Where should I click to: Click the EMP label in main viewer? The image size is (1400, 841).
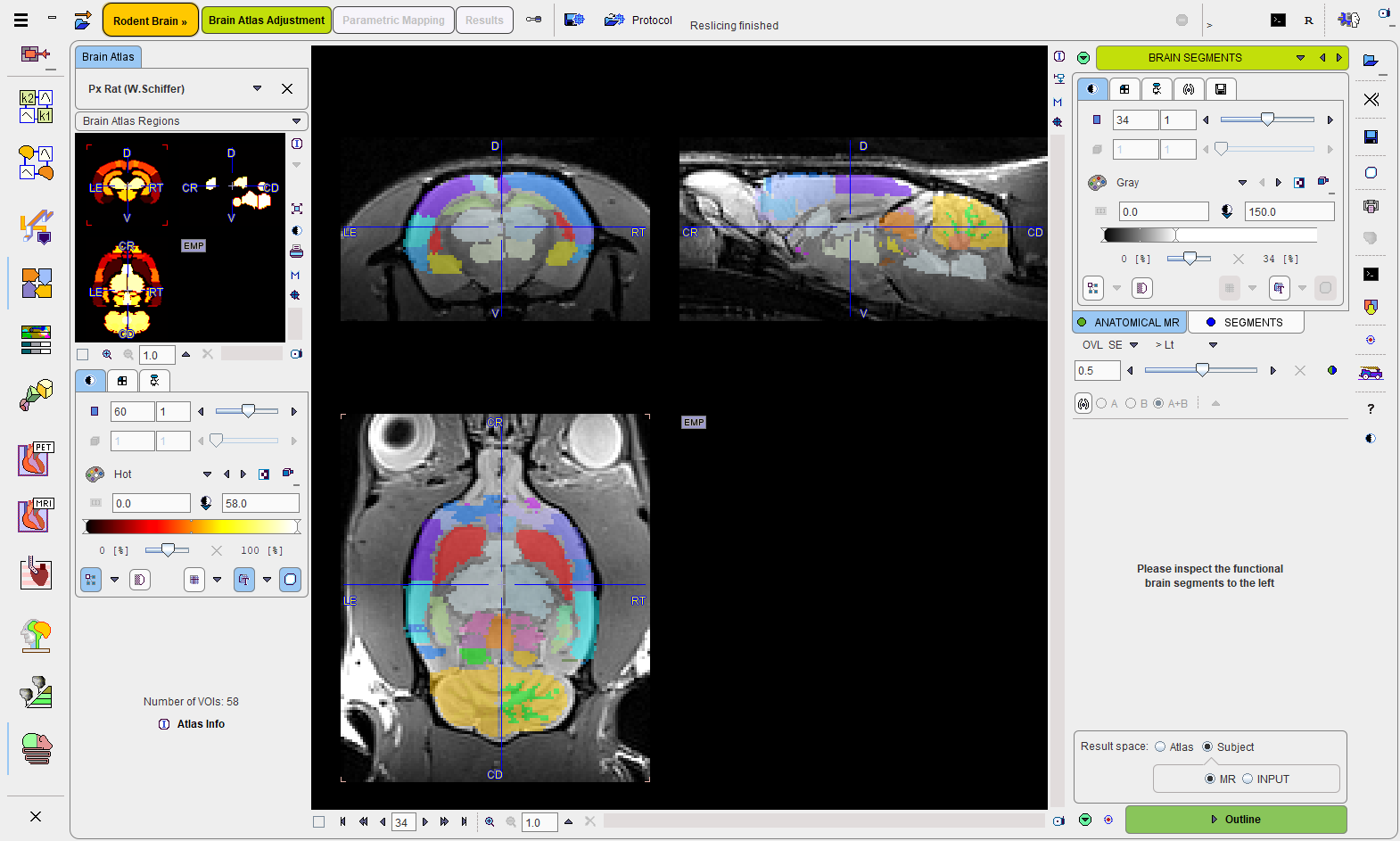point(694,423)
